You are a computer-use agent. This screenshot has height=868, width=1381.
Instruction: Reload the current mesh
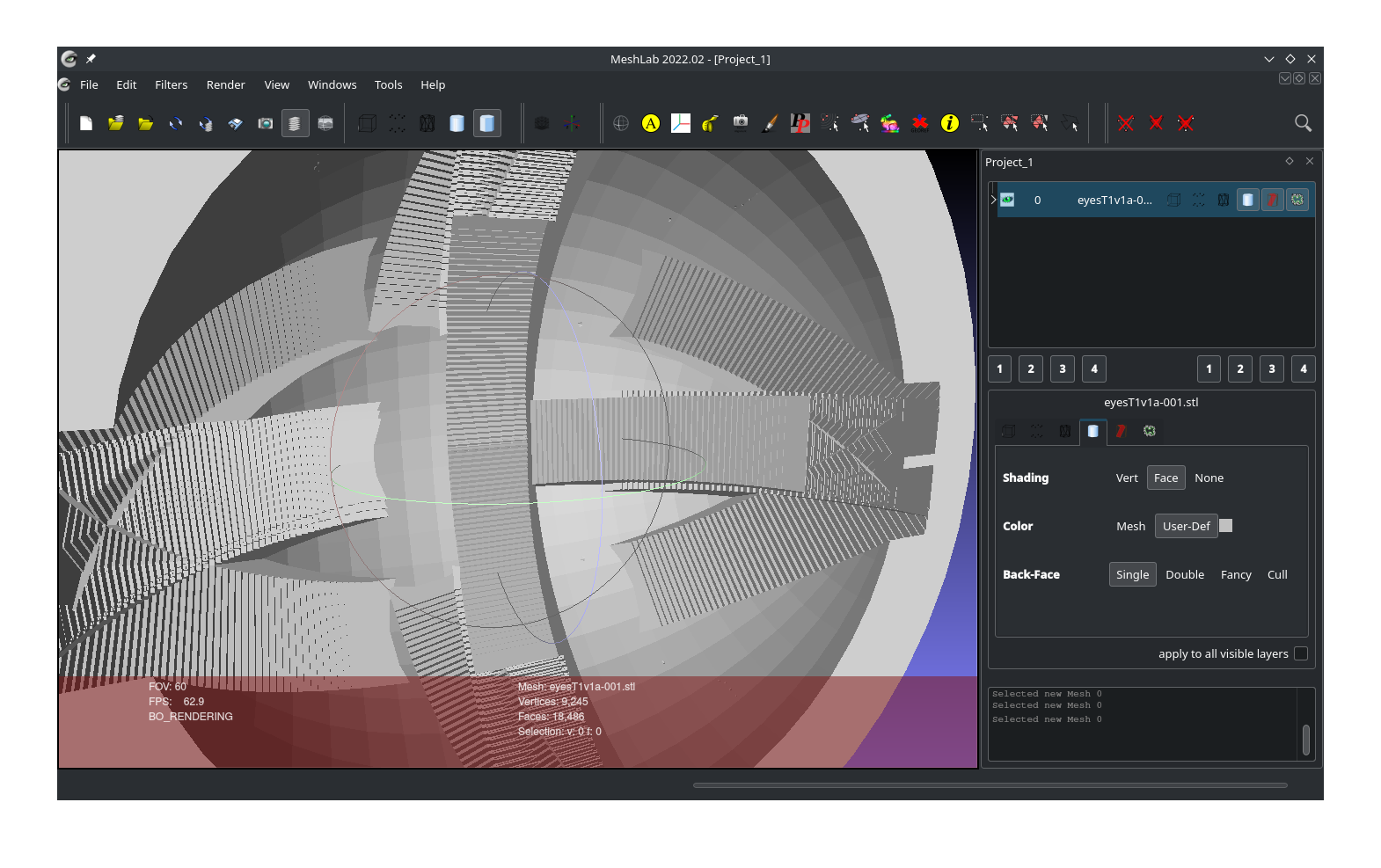click(176, 123)
